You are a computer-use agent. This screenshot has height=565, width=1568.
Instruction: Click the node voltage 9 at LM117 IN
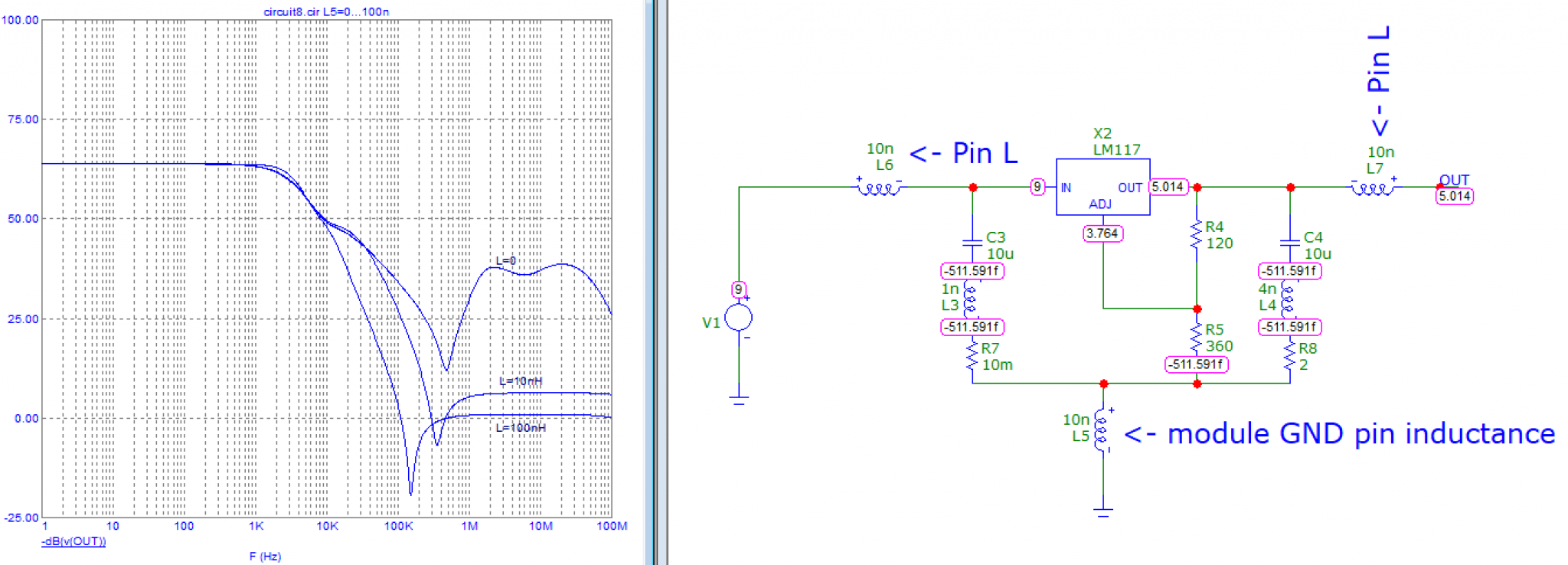coord(1037,187)
